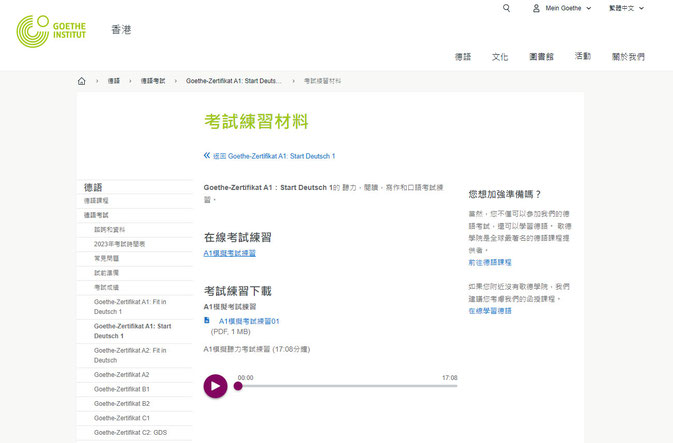Image resolution: width=673 pixels, height=443 pixels.
Task: Play the A1 listening audio
Action: click(215, 386)
